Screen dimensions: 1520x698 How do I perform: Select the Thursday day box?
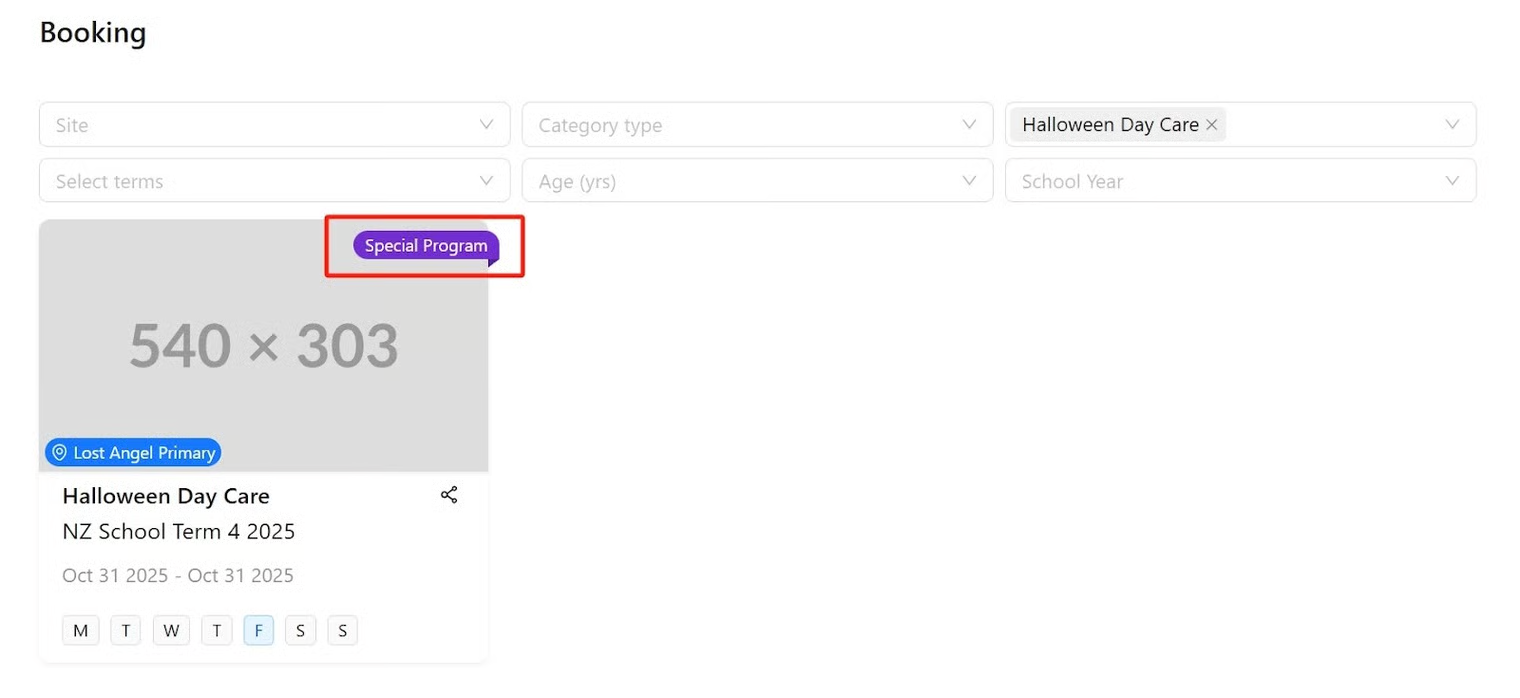tap(216, 631)
